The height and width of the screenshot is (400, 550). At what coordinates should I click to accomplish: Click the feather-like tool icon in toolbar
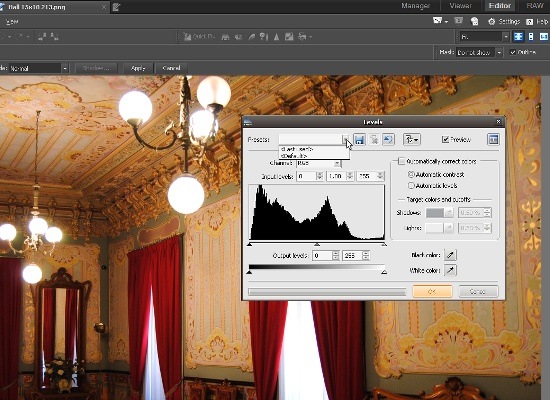tap(251, 37)
